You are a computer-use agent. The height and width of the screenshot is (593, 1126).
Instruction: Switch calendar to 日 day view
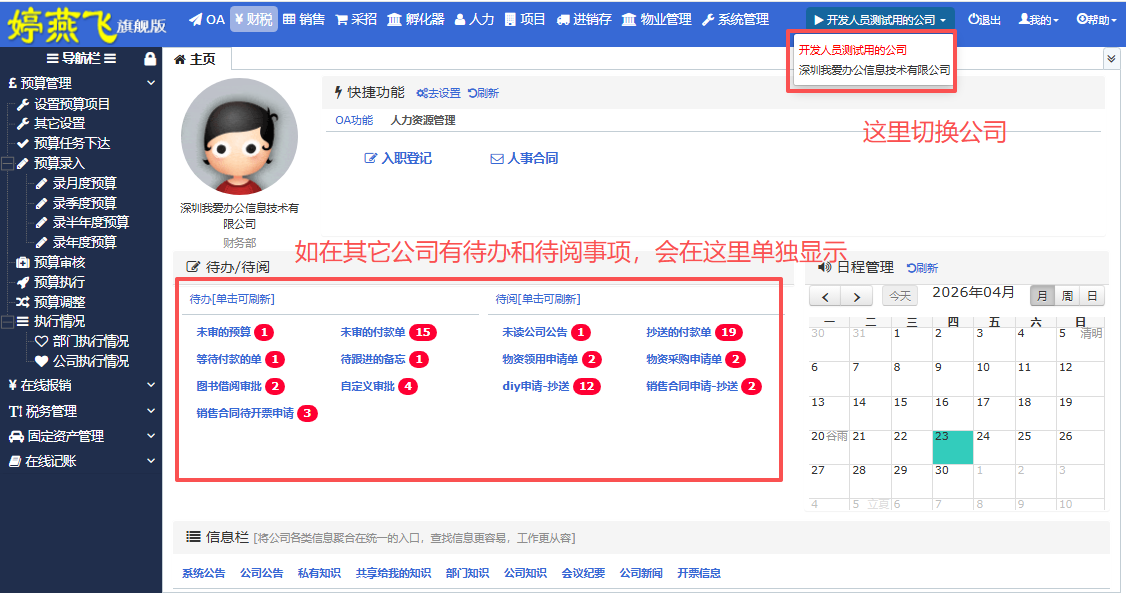pos(1092,297)
